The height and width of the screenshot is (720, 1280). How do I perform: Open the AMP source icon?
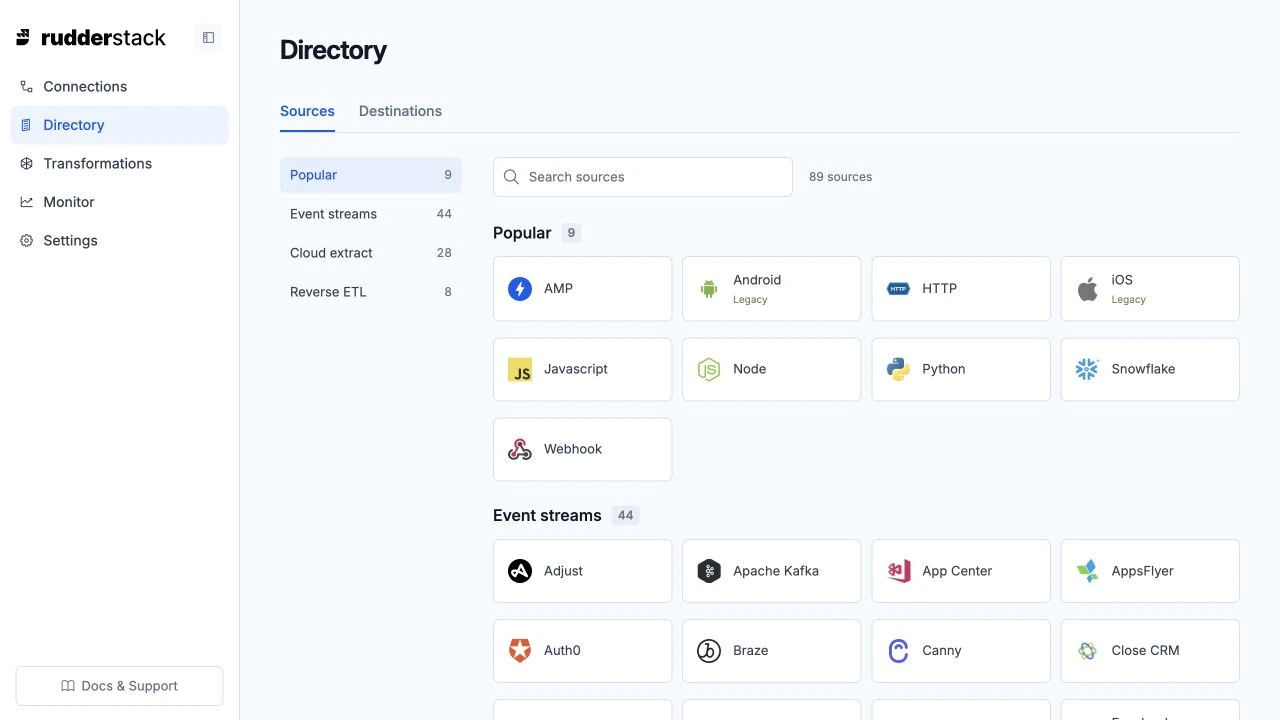pos(520,289)
